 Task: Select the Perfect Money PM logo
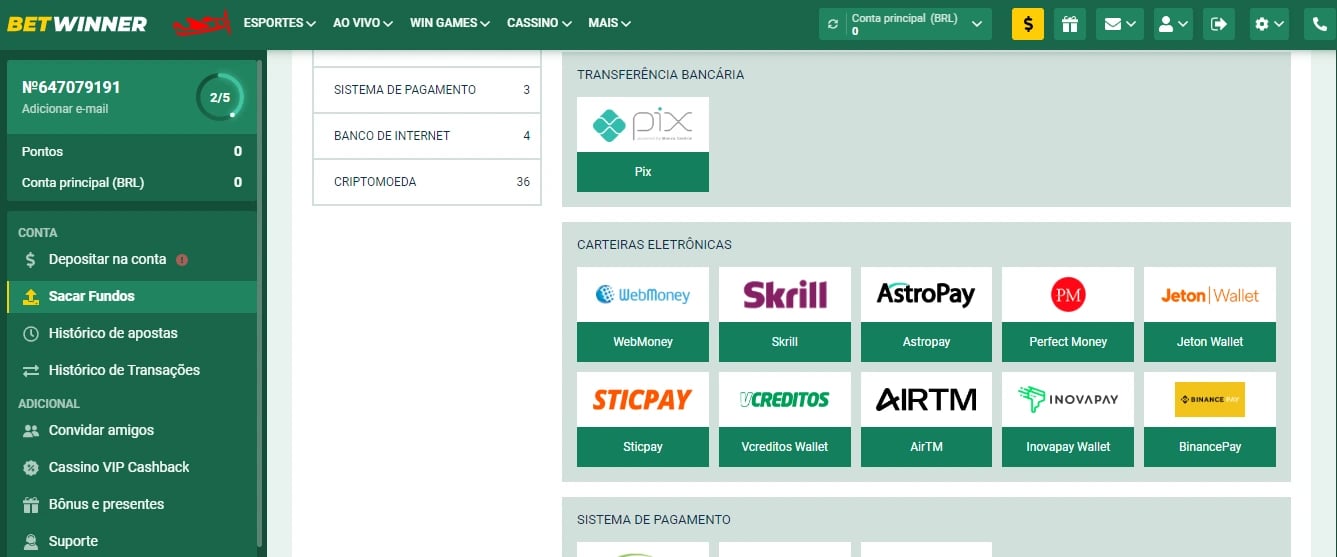pos(1068,295)
